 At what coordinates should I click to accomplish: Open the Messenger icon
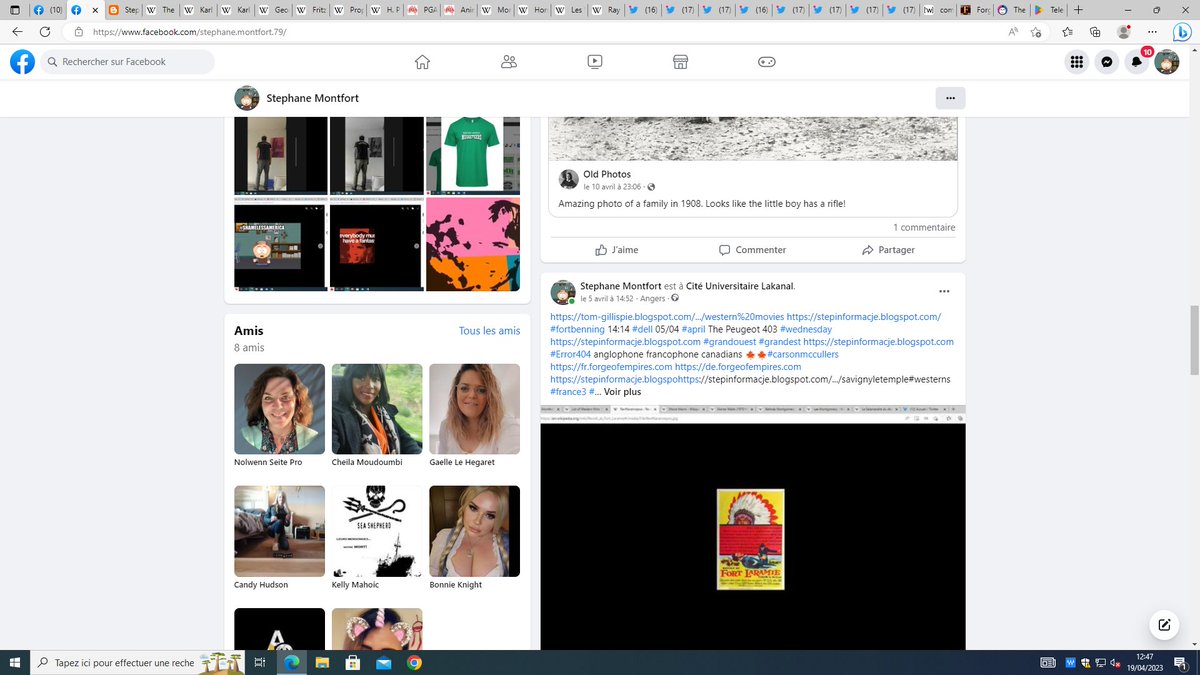pos(1107,62)
